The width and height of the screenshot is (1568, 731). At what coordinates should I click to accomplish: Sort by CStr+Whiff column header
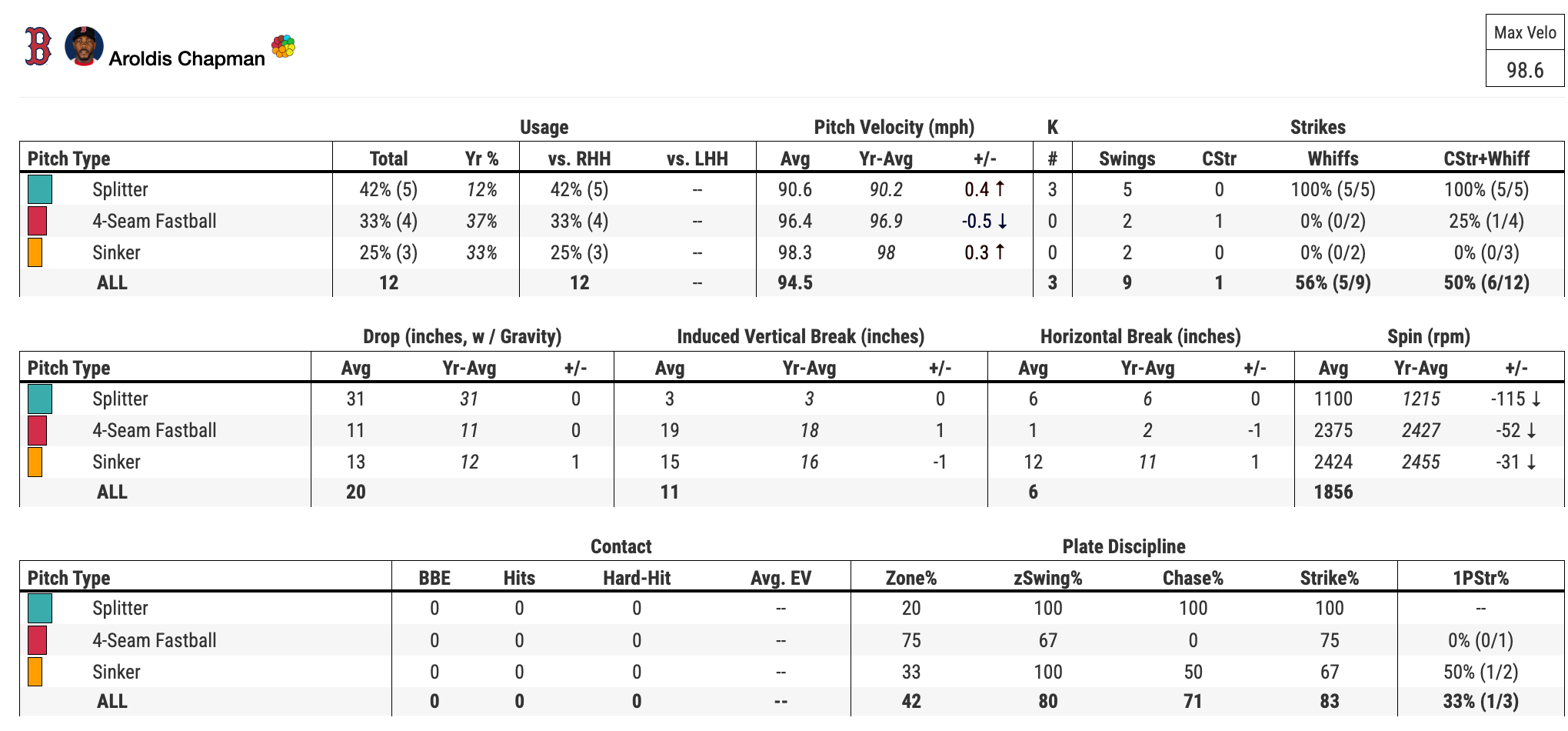point(1486,159)
